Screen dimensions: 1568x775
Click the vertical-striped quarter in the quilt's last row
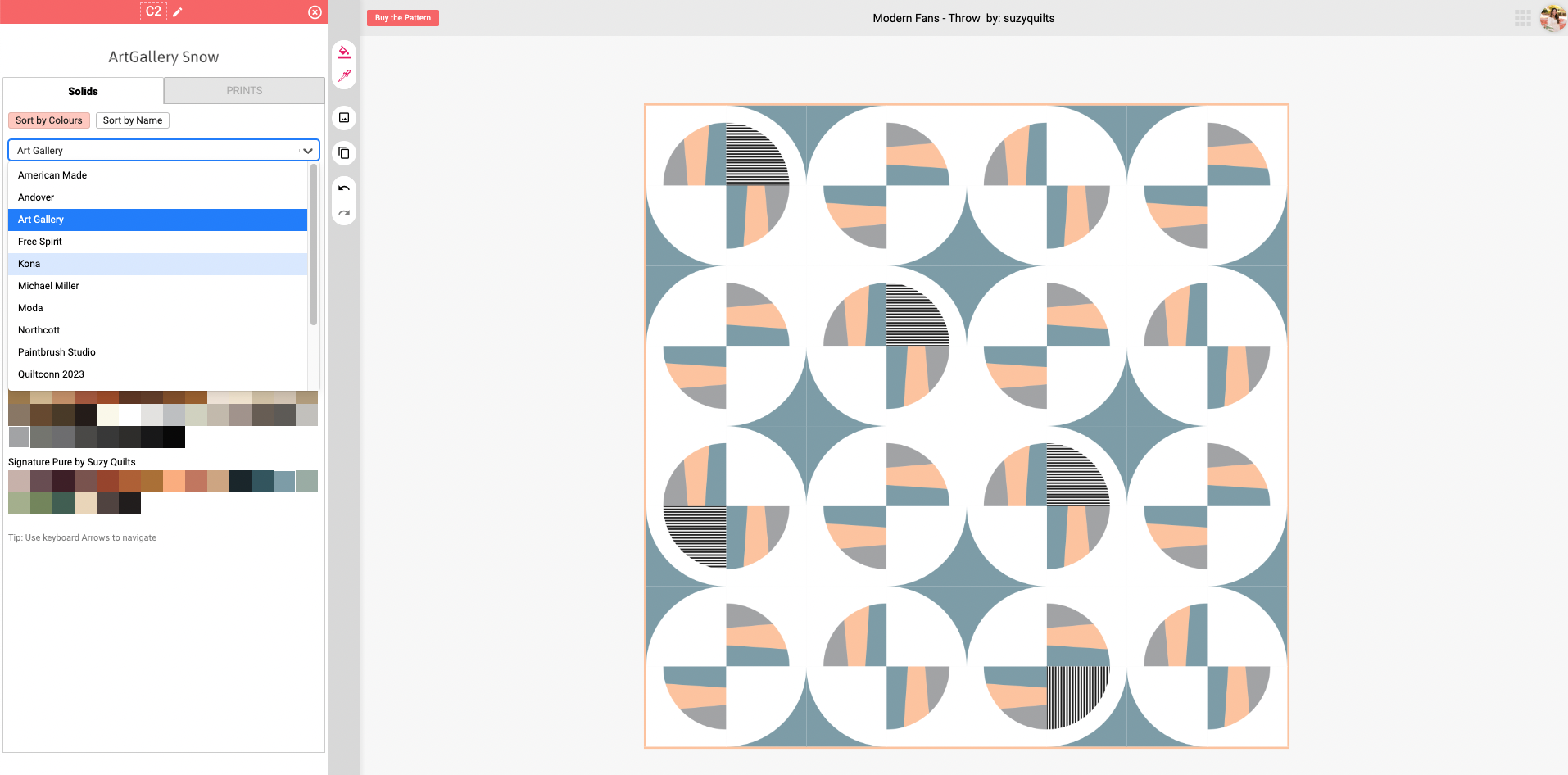(x=1073, y=693)
